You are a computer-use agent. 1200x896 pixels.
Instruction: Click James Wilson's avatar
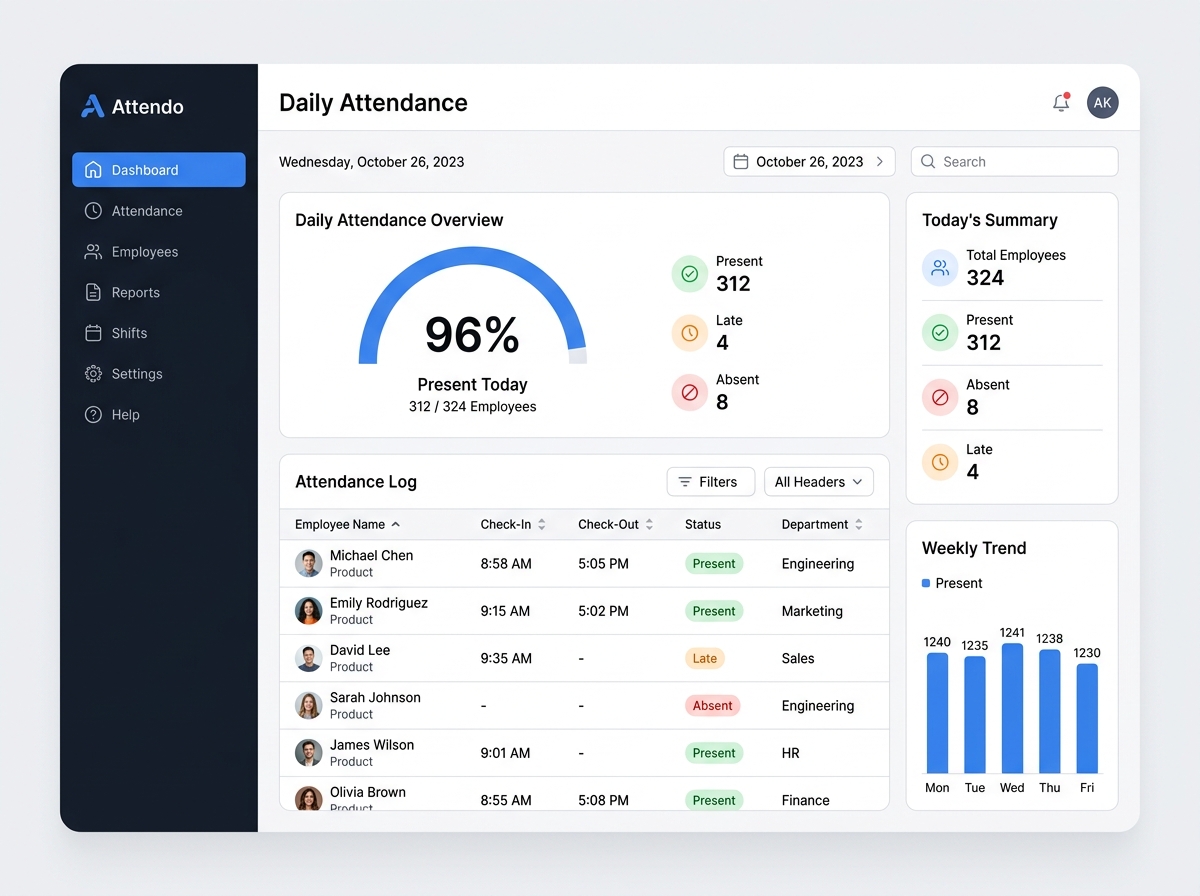point(308,752)
